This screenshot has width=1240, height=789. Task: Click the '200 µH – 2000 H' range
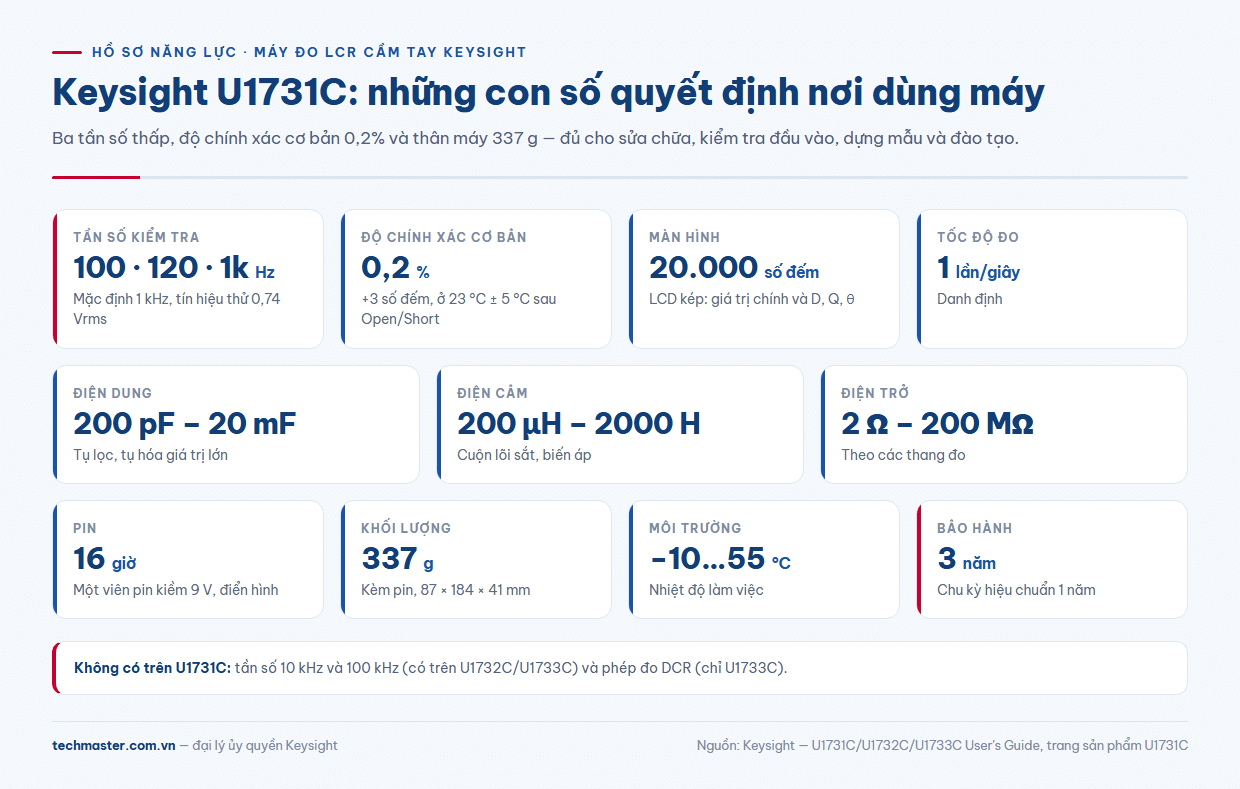(x=578, y=424)
